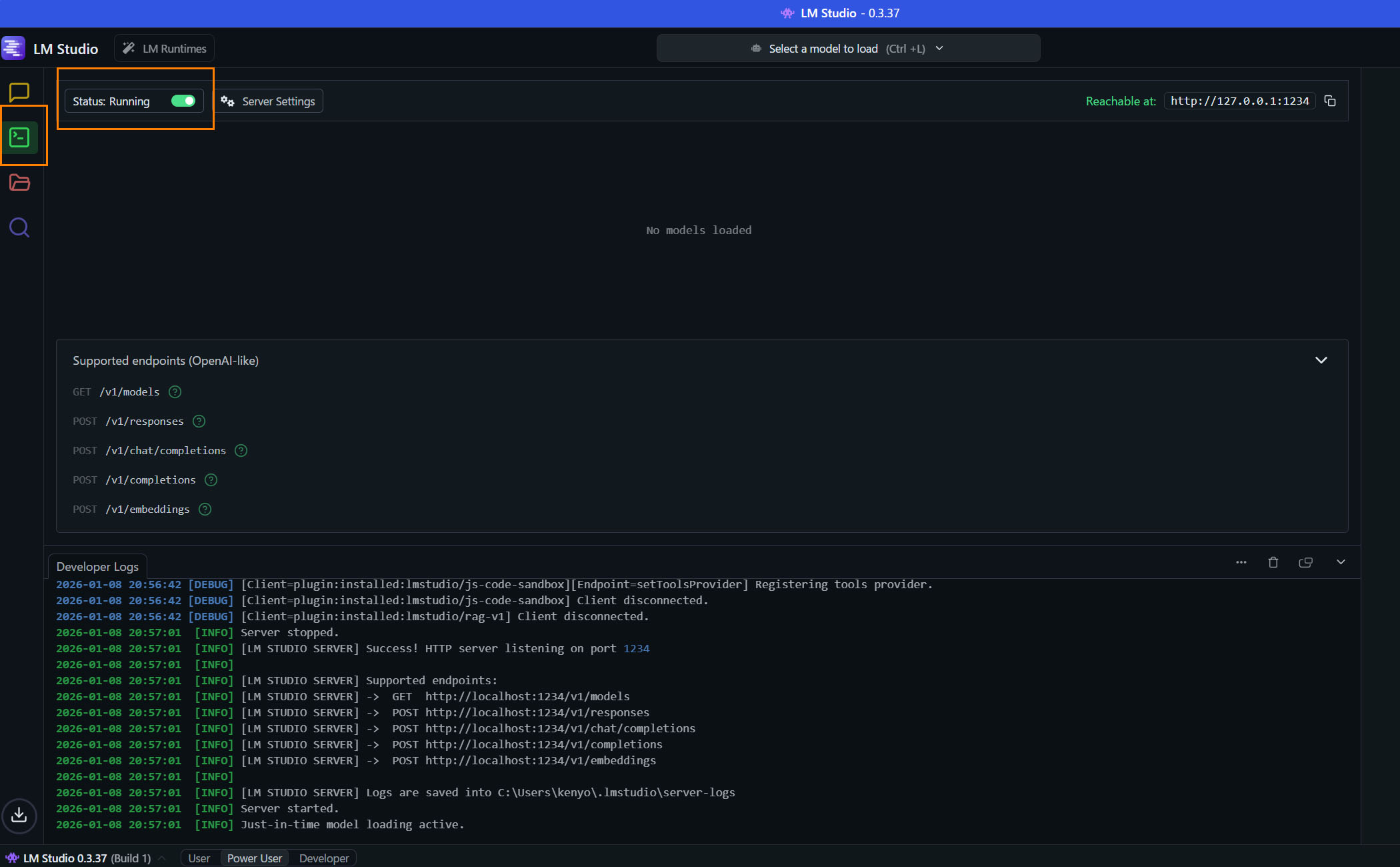Click the help icon beside /v1/models

tap(175, 392)
